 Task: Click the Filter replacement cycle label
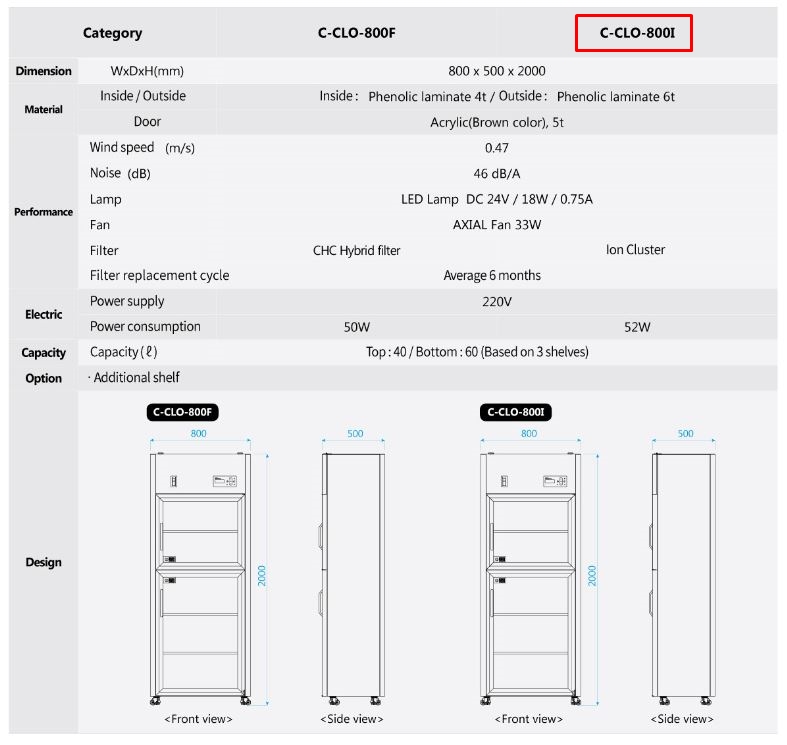(159, 275)
